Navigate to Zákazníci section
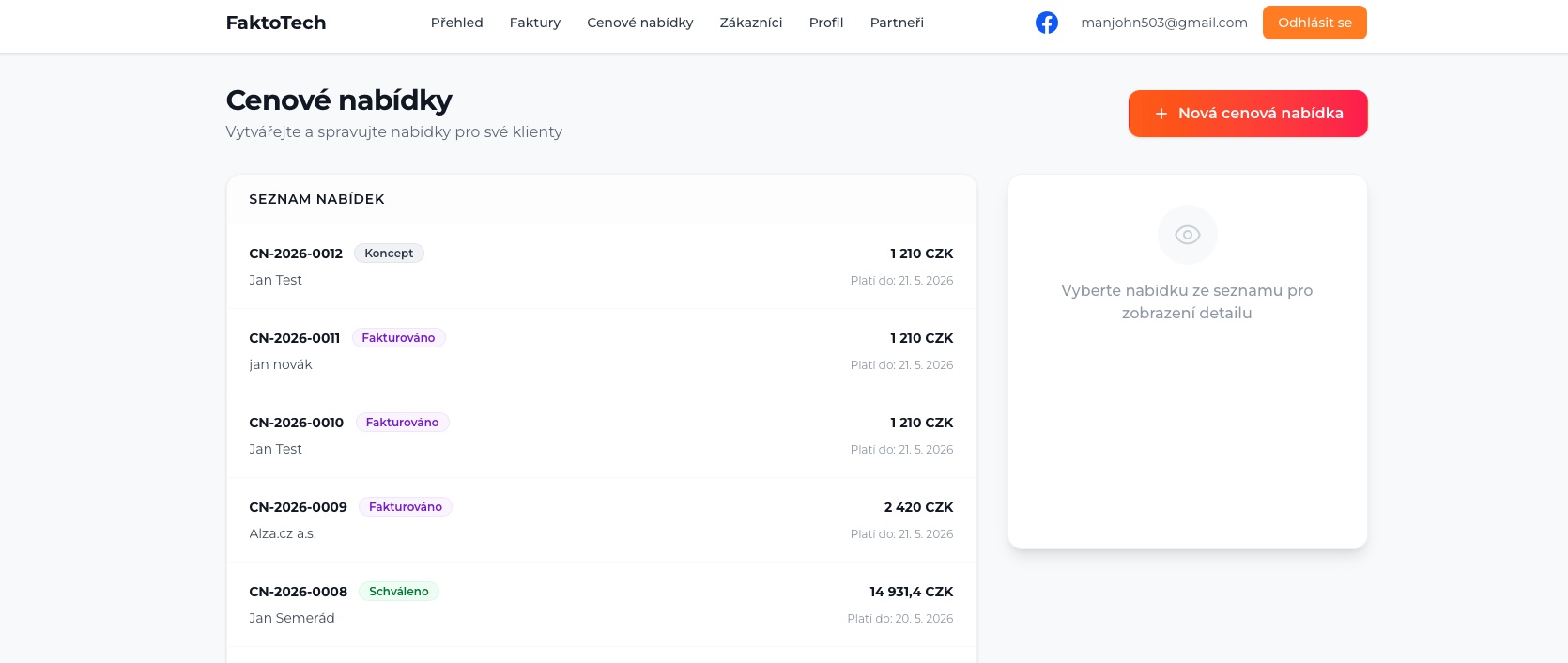Image resolution: width=1568 pixels, height=663 pixels. 751,23
